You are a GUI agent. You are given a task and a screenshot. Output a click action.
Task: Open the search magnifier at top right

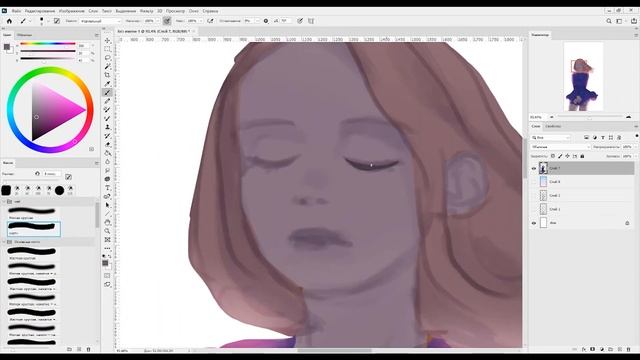609,21
